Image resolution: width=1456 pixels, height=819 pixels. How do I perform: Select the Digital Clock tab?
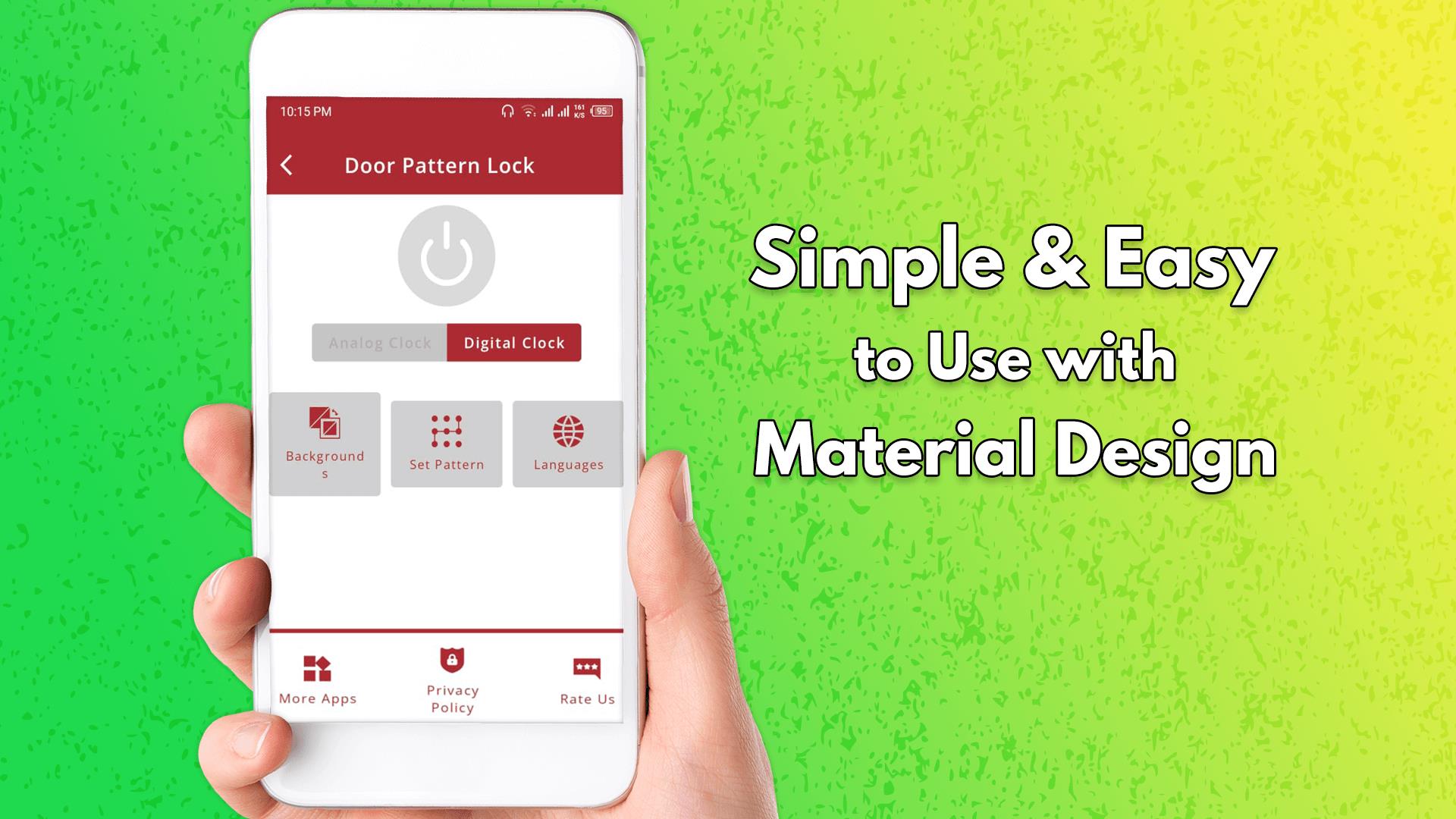pos(514,343)
